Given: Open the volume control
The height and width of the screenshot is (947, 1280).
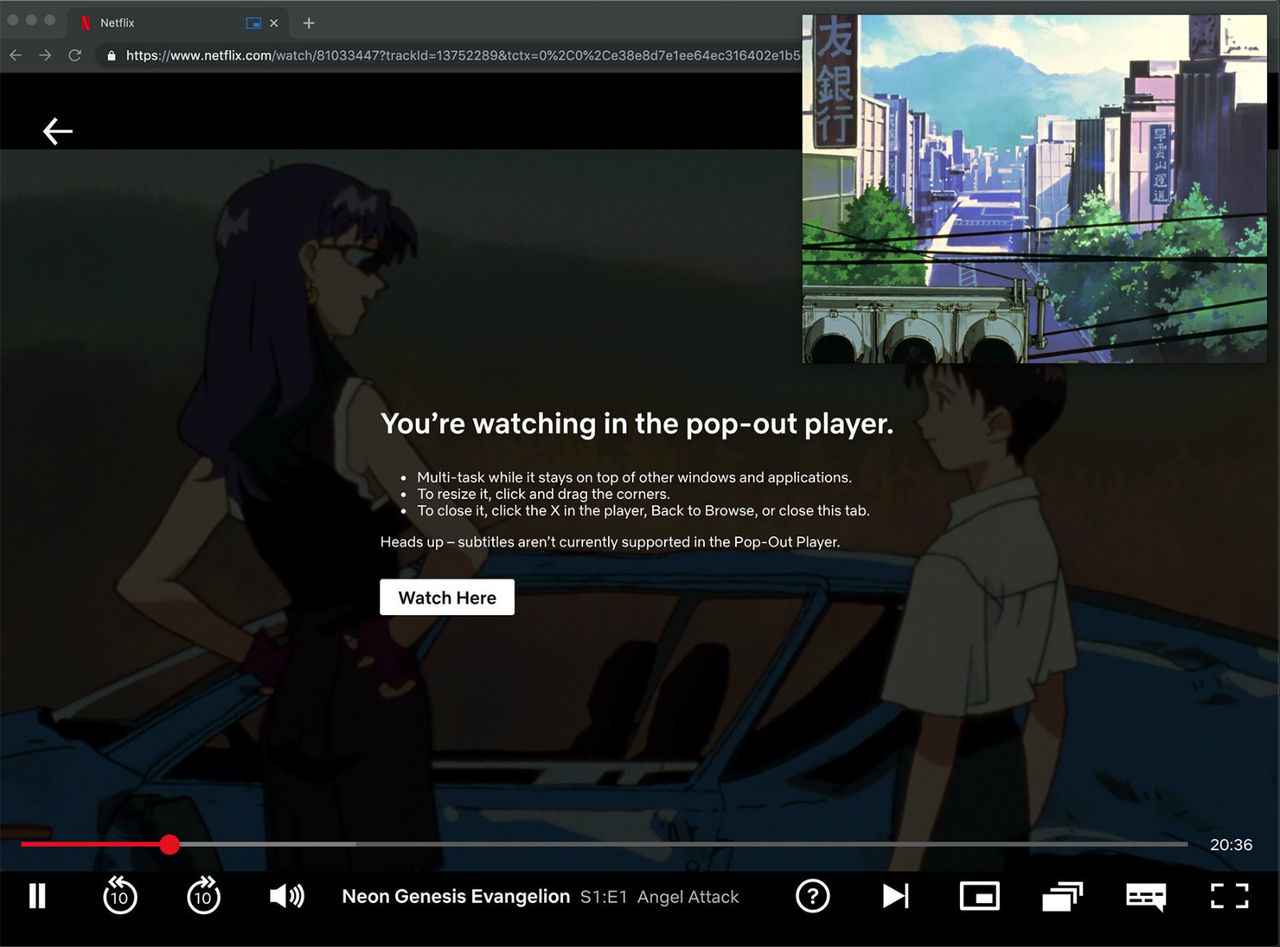Looking at the screenshot, I should [287, 896].
